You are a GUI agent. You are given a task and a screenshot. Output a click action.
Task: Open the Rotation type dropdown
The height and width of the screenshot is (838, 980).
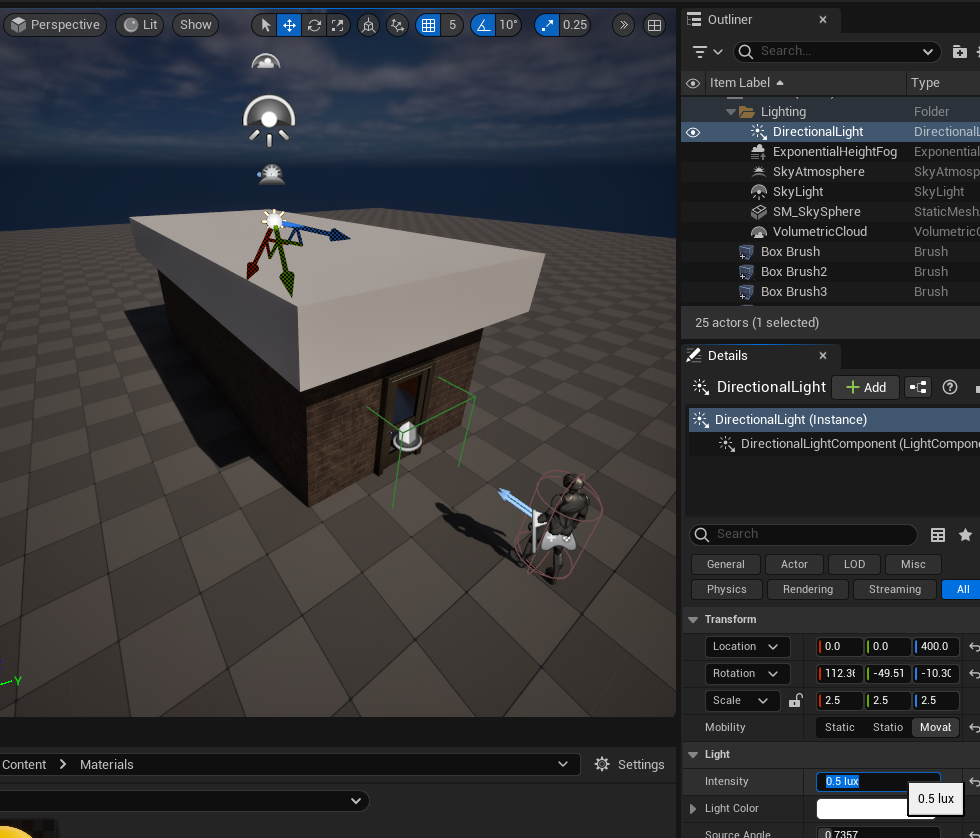click(747, 674)
